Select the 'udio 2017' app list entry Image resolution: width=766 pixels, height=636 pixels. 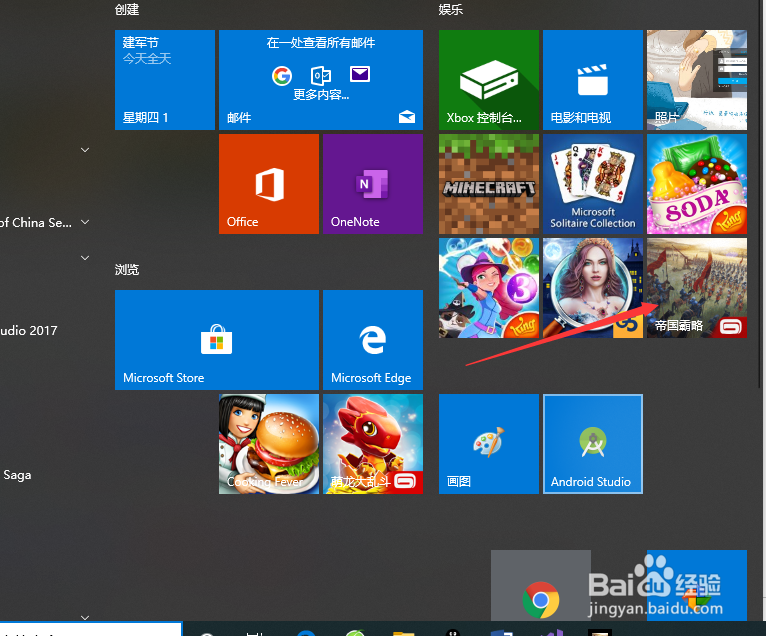click(29, 331)
